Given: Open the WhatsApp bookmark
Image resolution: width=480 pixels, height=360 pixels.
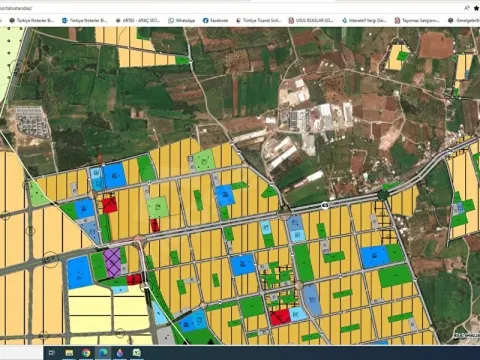Looking at the screenshot, I should (x=182, y=20).
